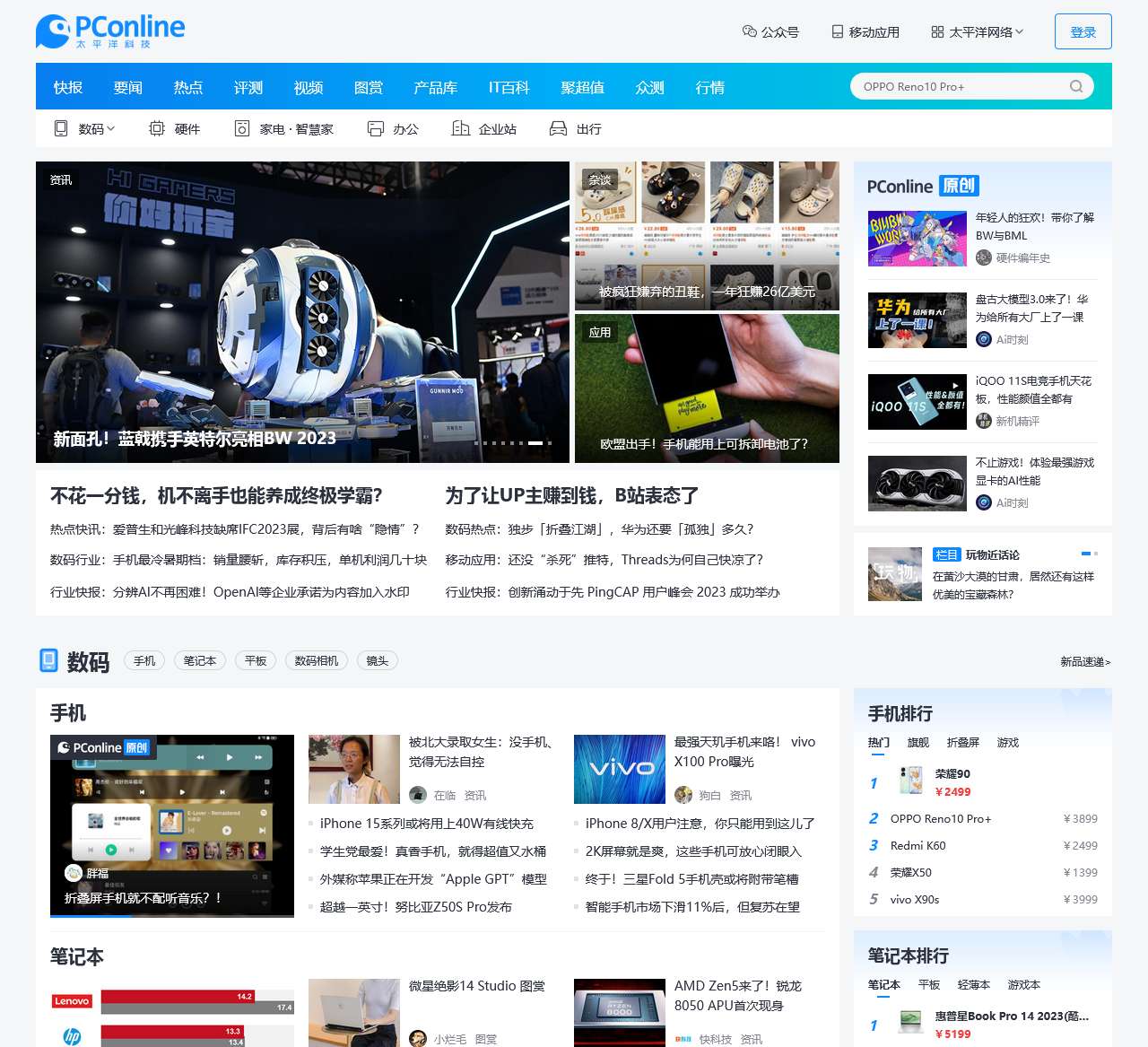The height and width of the screenshot is (1047, 1148).
Task: Click the PConline logo
Action: coord(110,31)
